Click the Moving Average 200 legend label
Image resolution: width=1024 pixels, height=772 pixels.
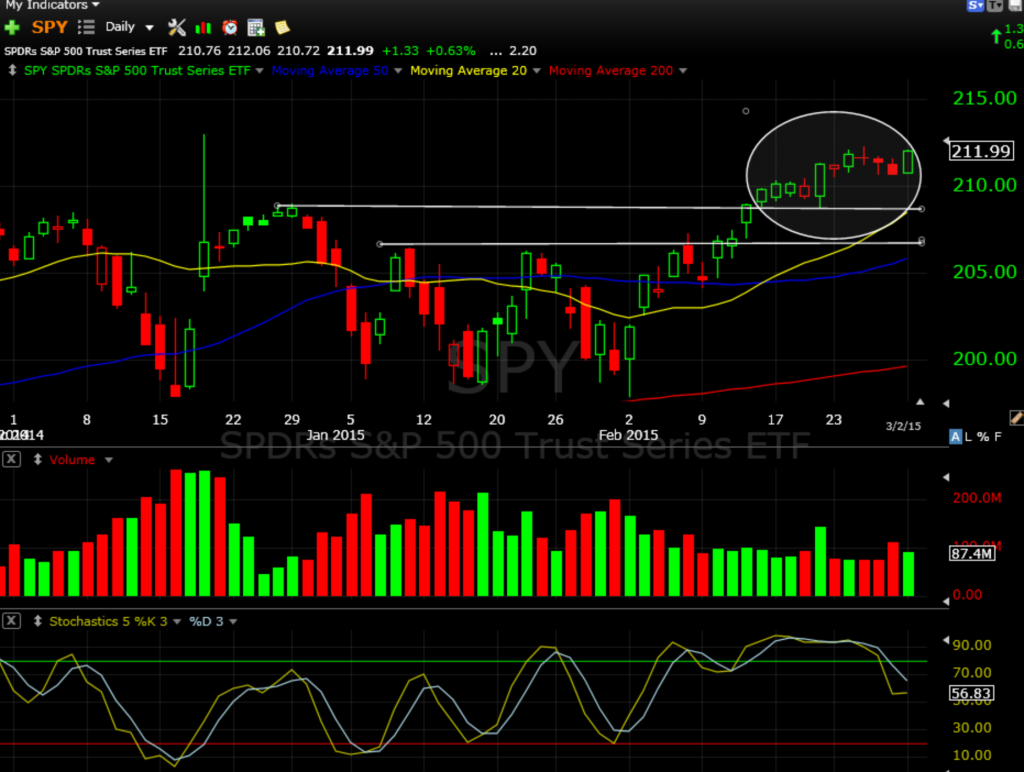click(x=611, y=71)
